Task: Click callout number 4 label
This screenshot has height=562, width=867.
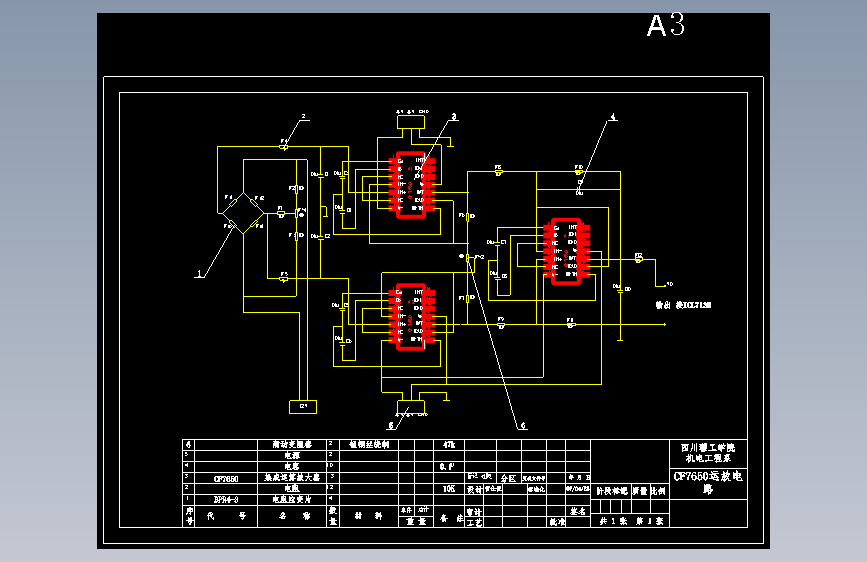Action: pos(613,117)
